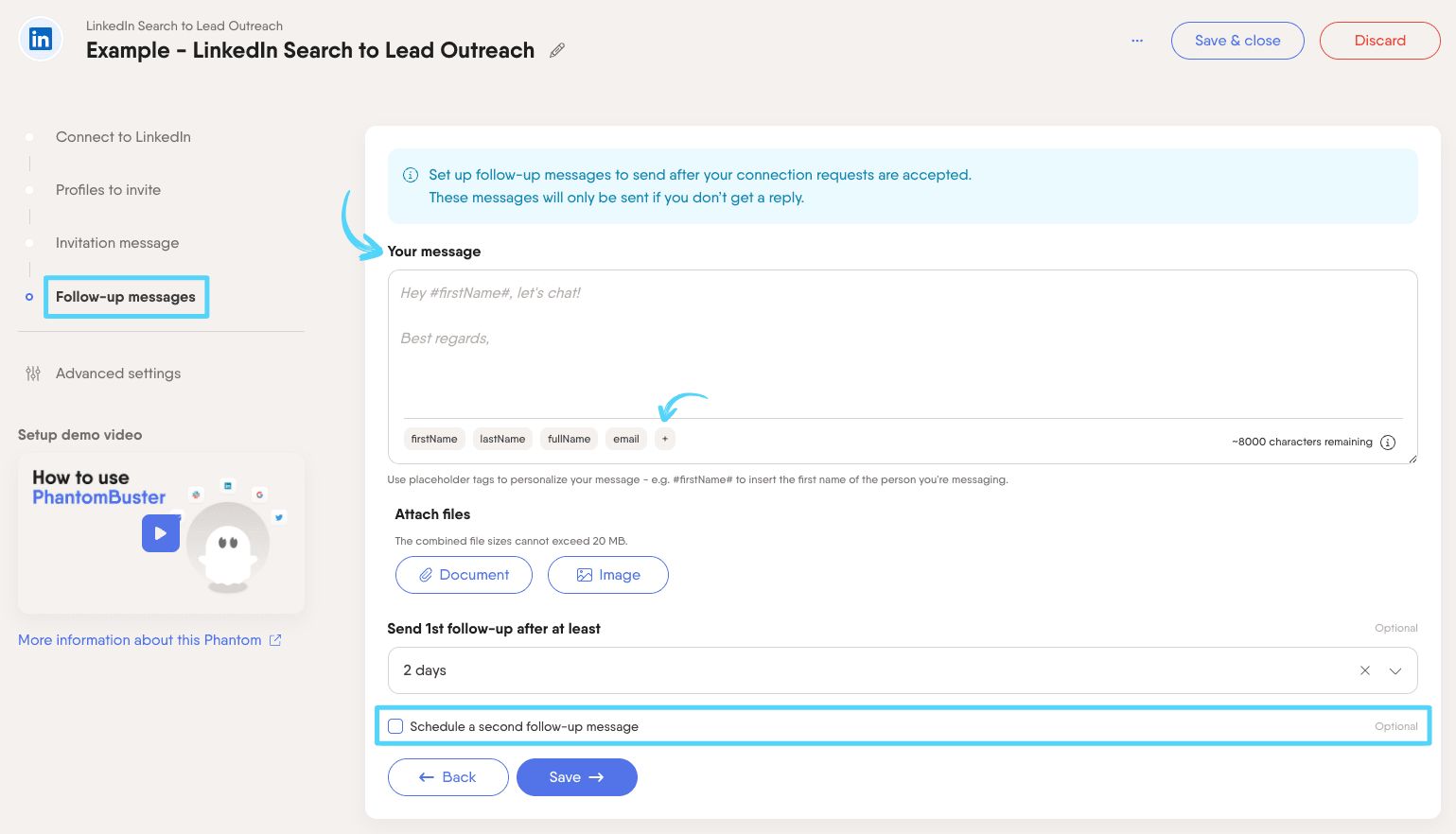This screenshot has width=1456, height=834.
Task: Click the Save button
Action: [x=577, y=777]
